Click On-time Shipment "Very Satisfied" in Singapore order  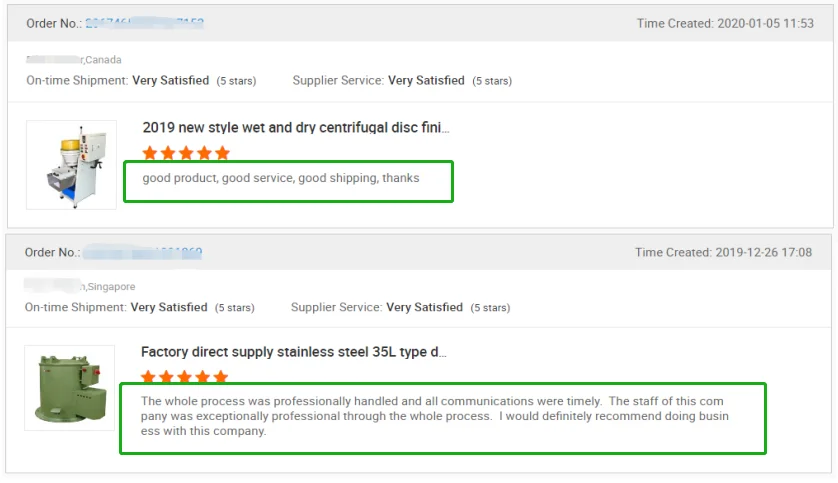click(169, 307)
